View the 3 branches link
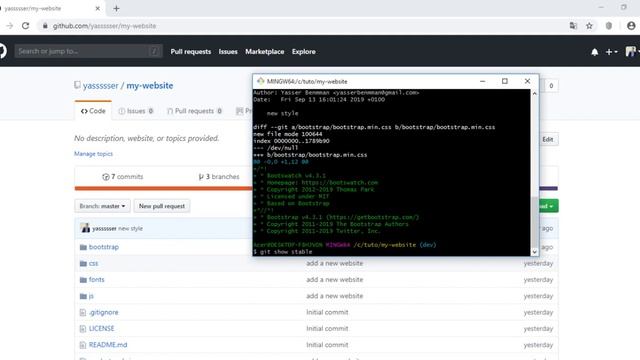 [x=219, y=177]
